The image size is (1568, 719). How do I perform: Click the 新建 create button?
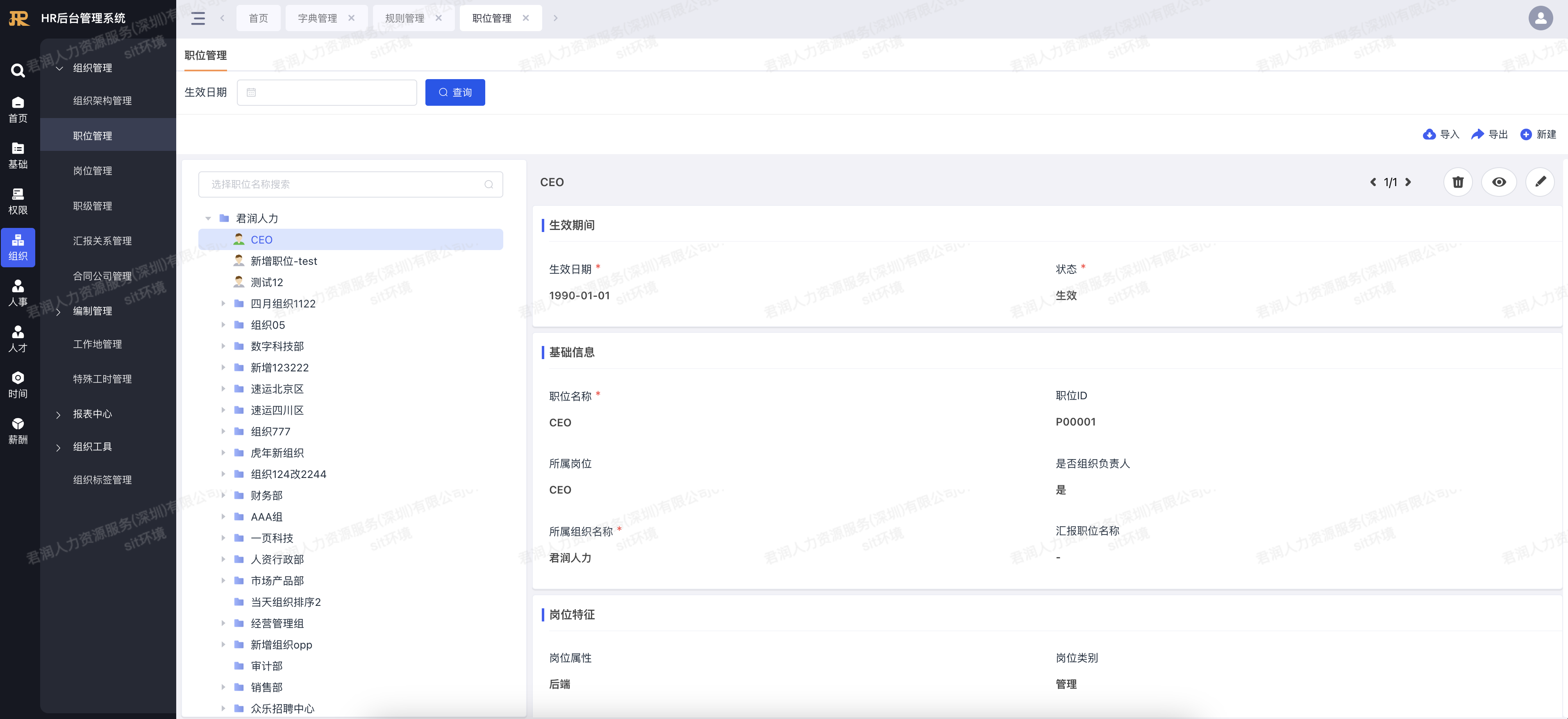1538,134
